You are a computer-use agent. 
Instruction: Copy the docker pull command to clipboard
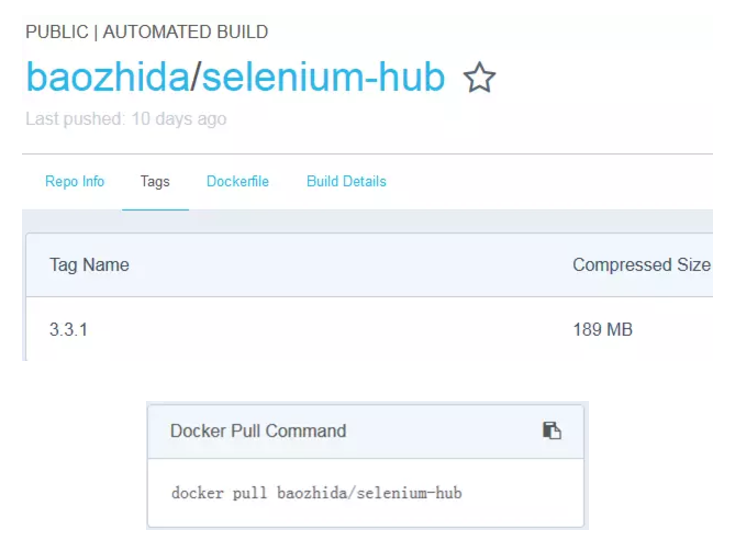552,430
